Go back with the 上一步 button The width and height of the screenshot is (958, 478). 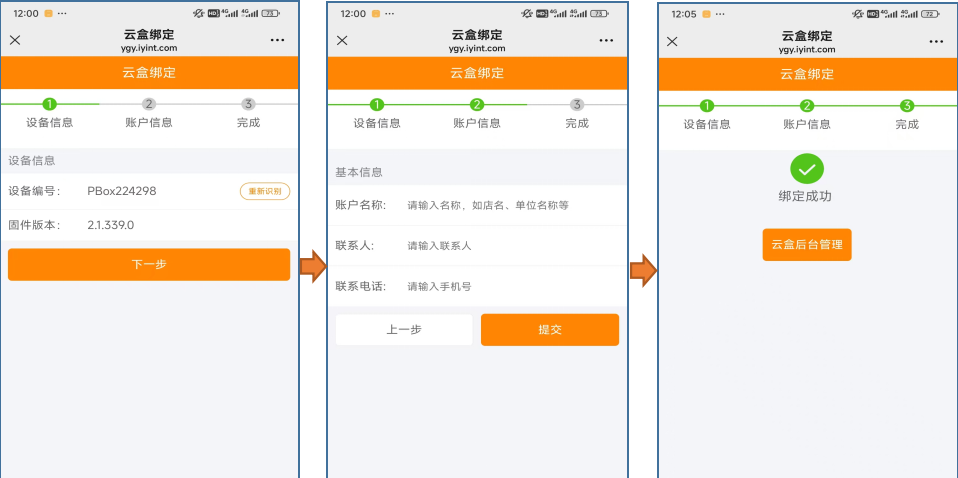point(404,330)
